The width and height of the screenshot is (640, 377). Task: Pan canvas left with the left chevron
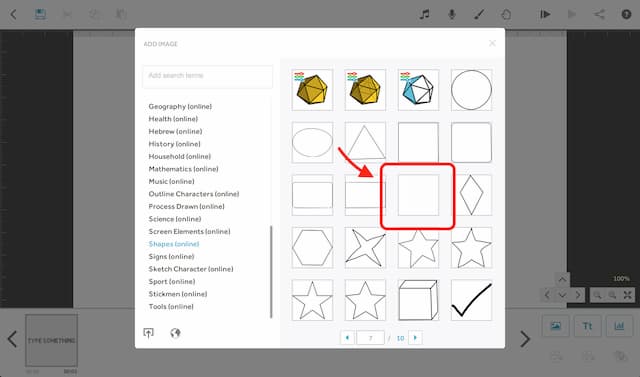tap(547, 295)
